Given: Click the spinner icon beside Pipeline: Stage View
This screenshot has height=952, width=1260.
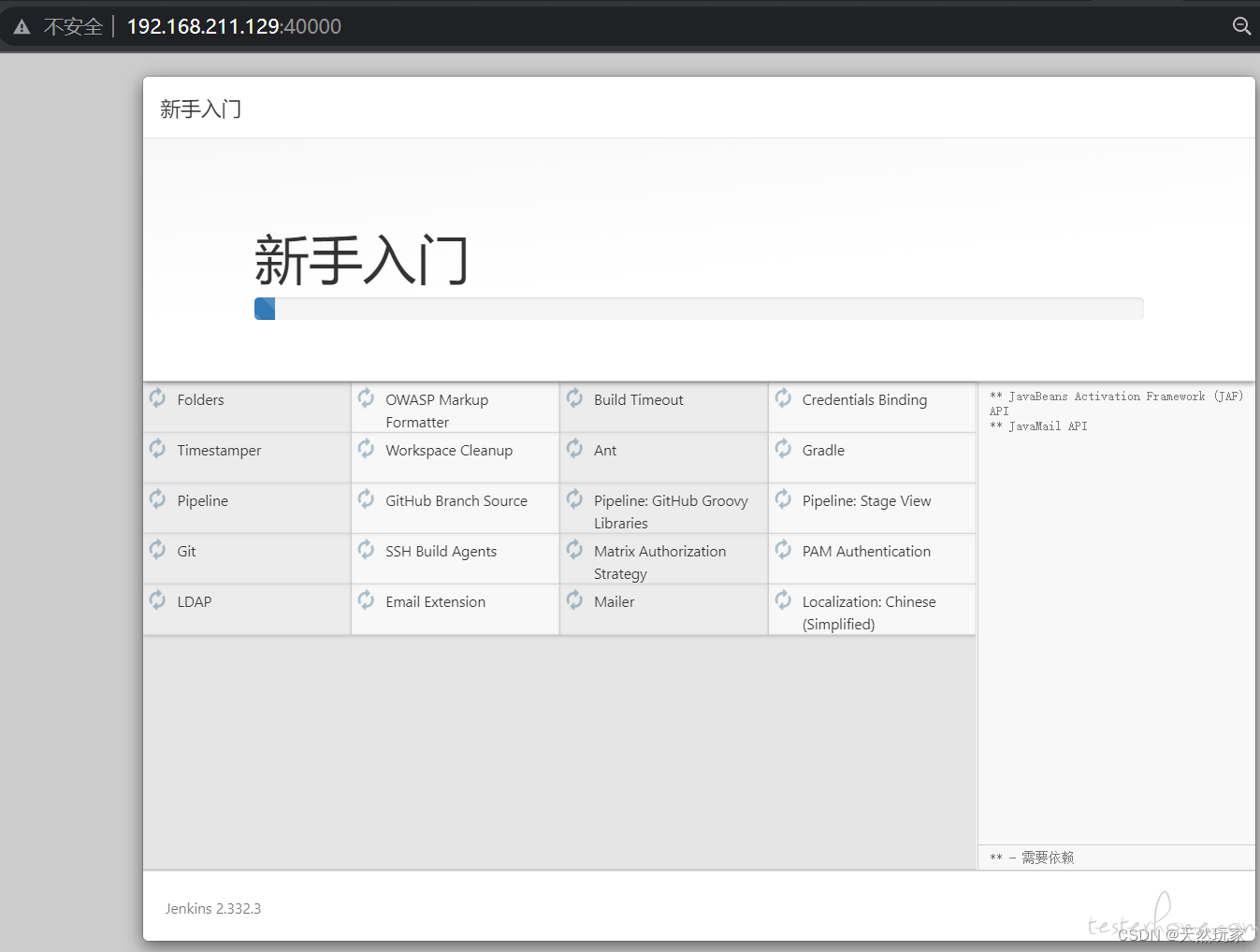Looking at the screenshot, I should pos(784,498).
